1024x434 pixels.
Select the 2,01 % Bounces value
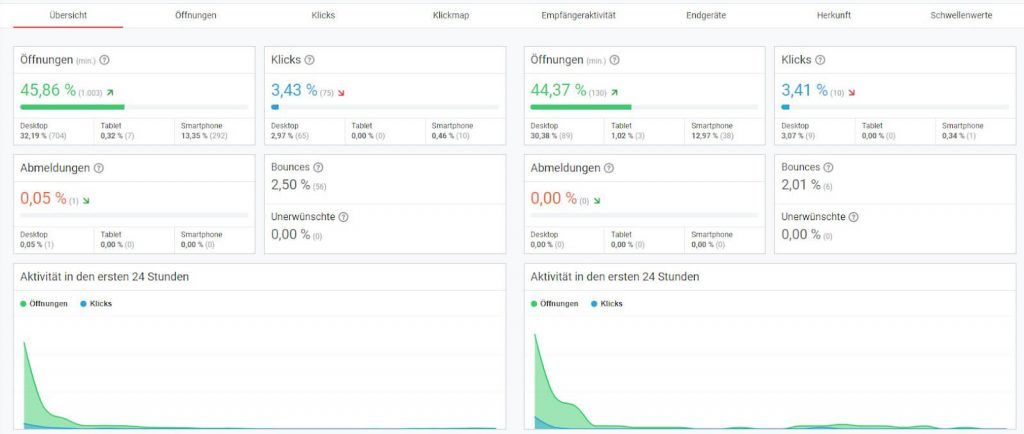coord(801,185)
